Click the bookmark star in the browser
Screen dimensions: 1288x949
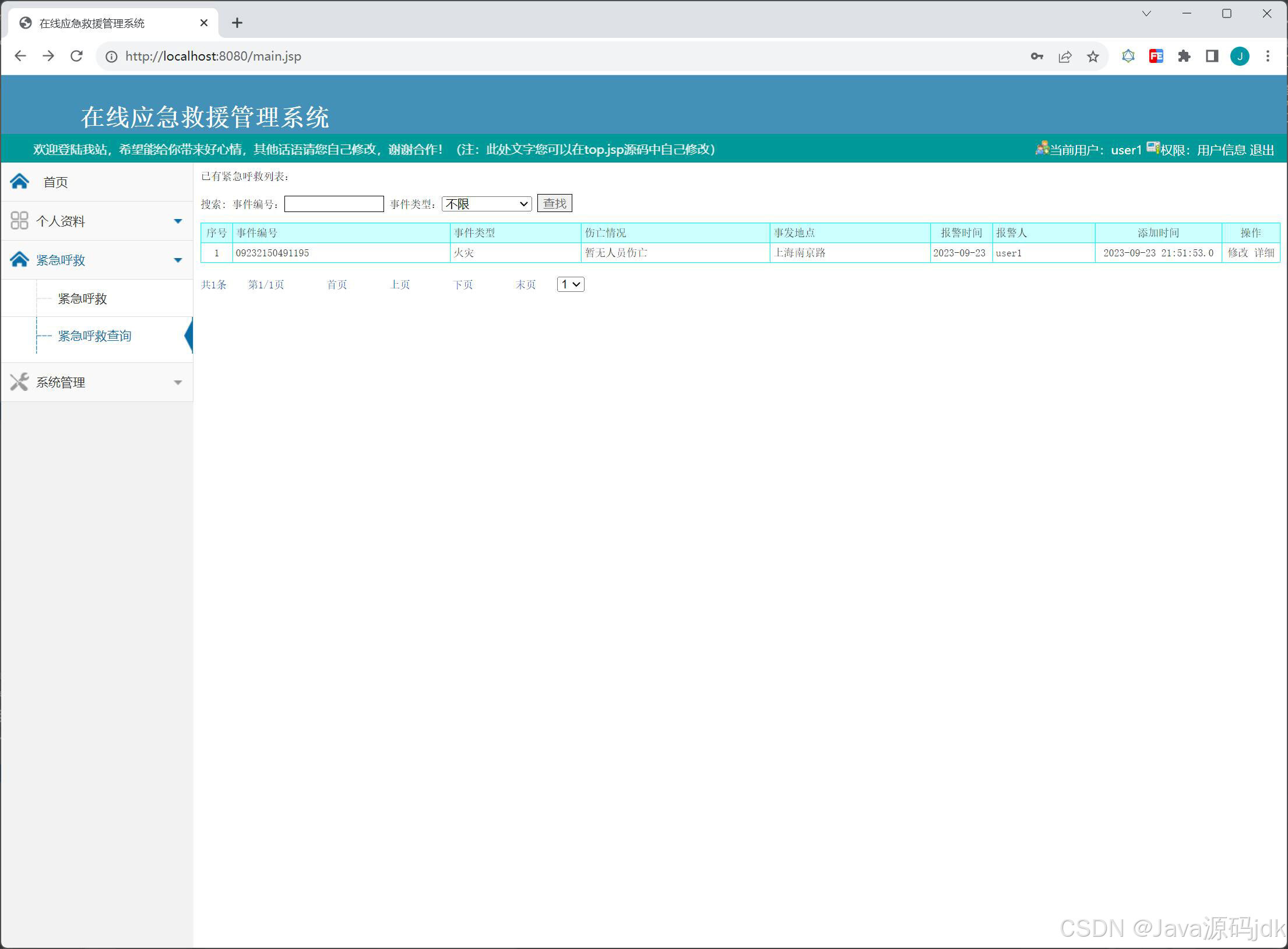pyautogui.click(x=1093, y=56)
